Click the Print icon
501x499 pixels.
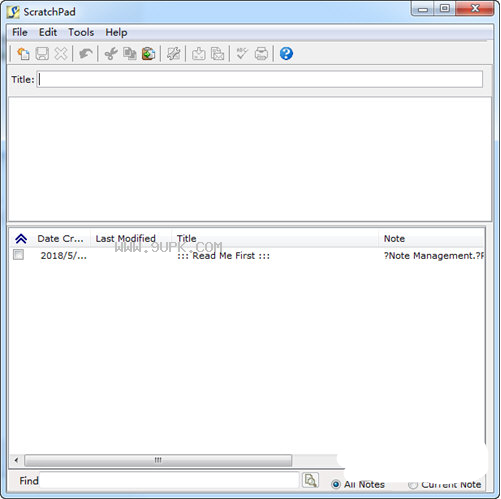click(261, 54)
